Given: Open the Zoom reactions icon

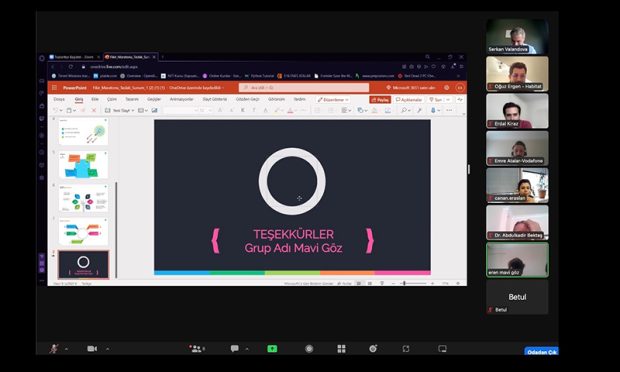Looking at the screenshot, I should 373,348.
